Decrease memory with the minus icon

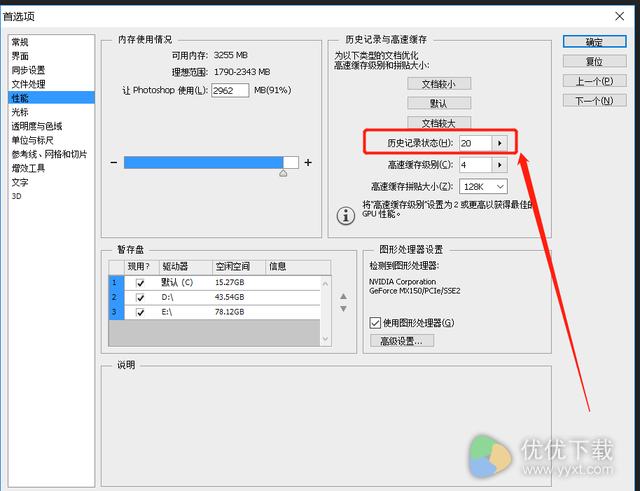pyautogui.click(x=114, y=162)
